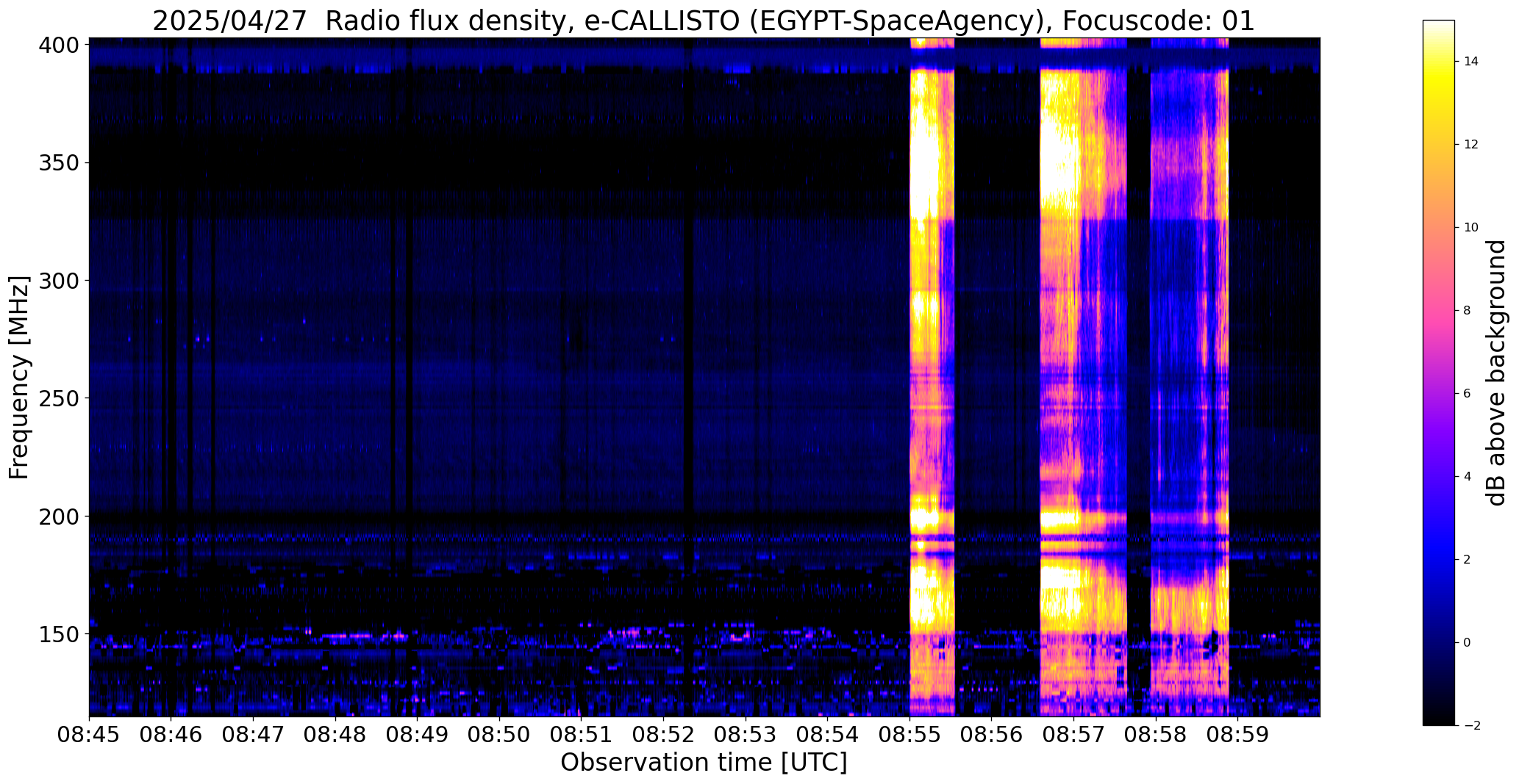Click the 200 MHz frequency tick label
1519x784 pixels.
coord(59,517)
